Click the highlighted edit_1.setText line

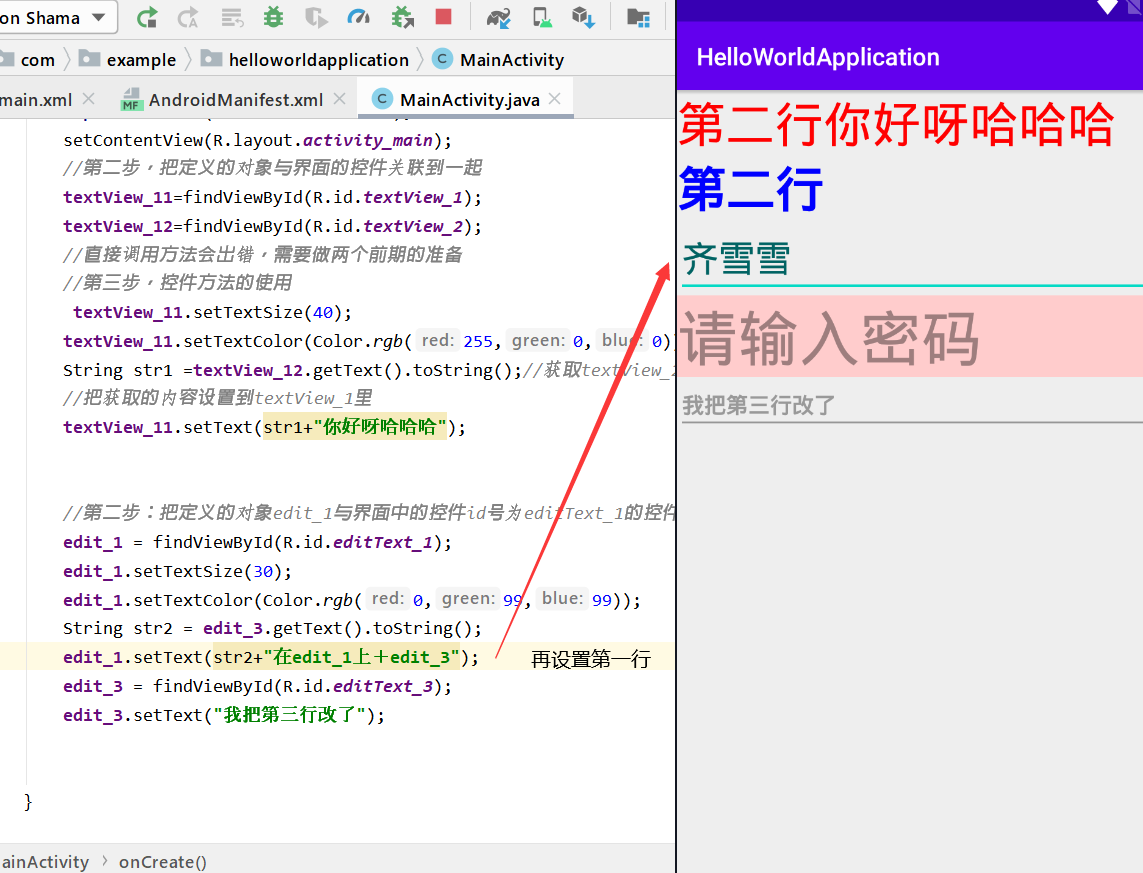click(x=271, y=657)
